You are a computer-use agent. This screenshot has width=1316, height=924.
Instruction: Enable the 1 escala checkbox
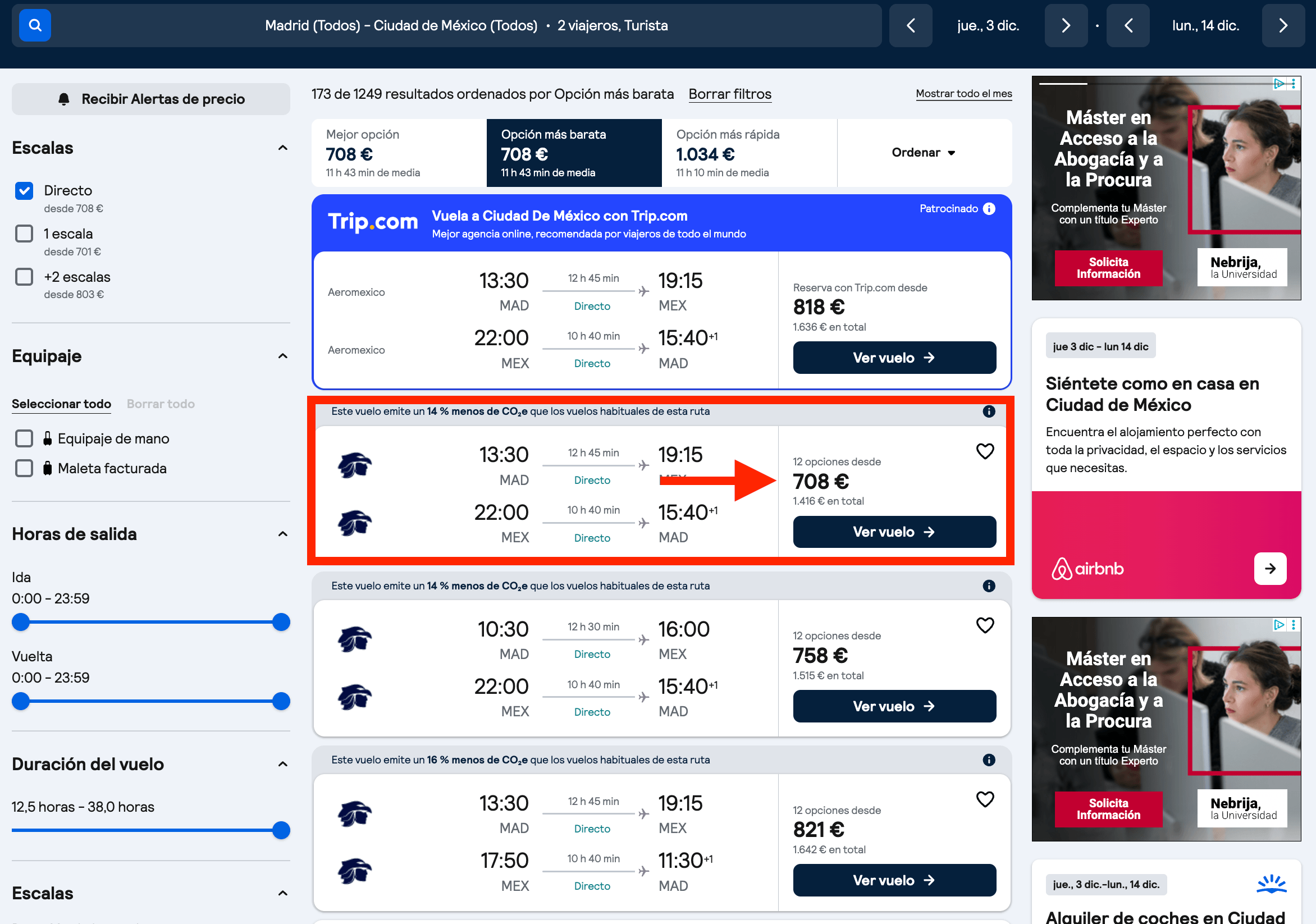[24, 234]
